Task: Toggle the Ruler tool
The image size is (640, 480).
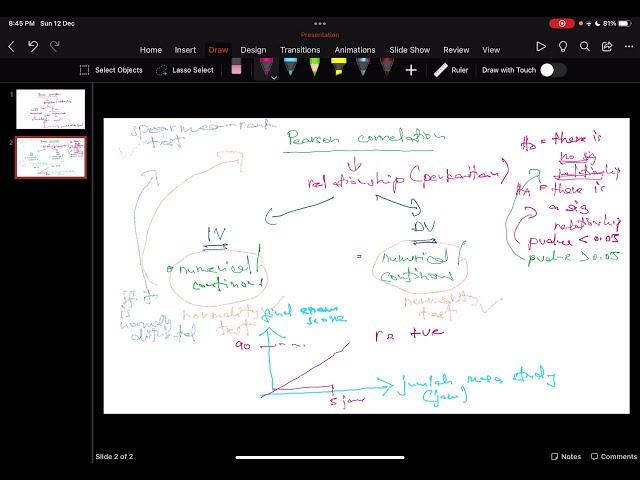Action: coord(451,70)
